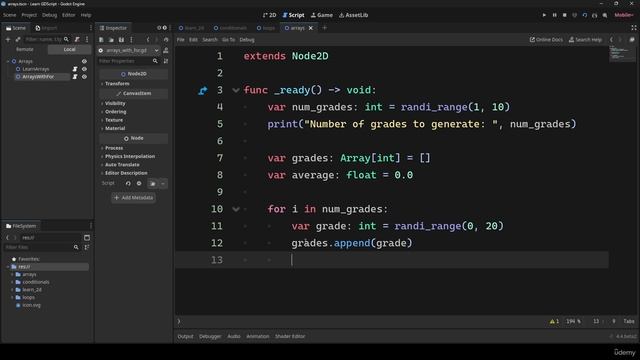Open the script editor Search menu
The image size is (640, 360).
210,40
